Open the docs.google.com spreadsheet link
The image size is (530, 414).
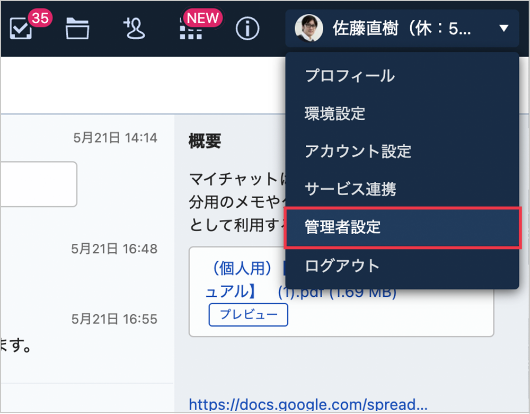[308, 404]
